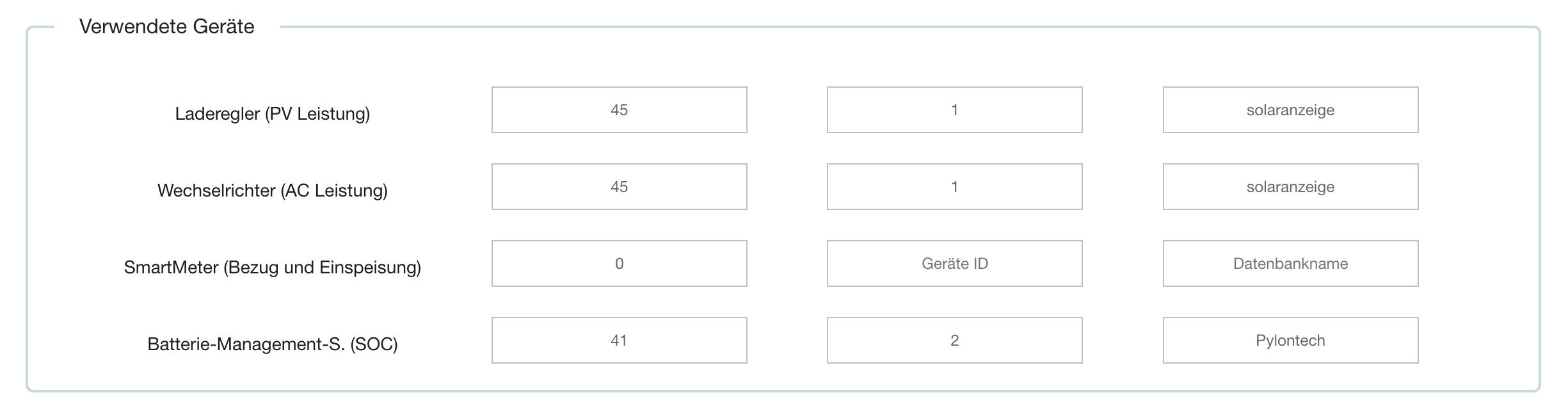Focus the empty 'Geräte ID' placeholder field
Viewport: 1568px width, 411px height.
[x=954, y=264]
